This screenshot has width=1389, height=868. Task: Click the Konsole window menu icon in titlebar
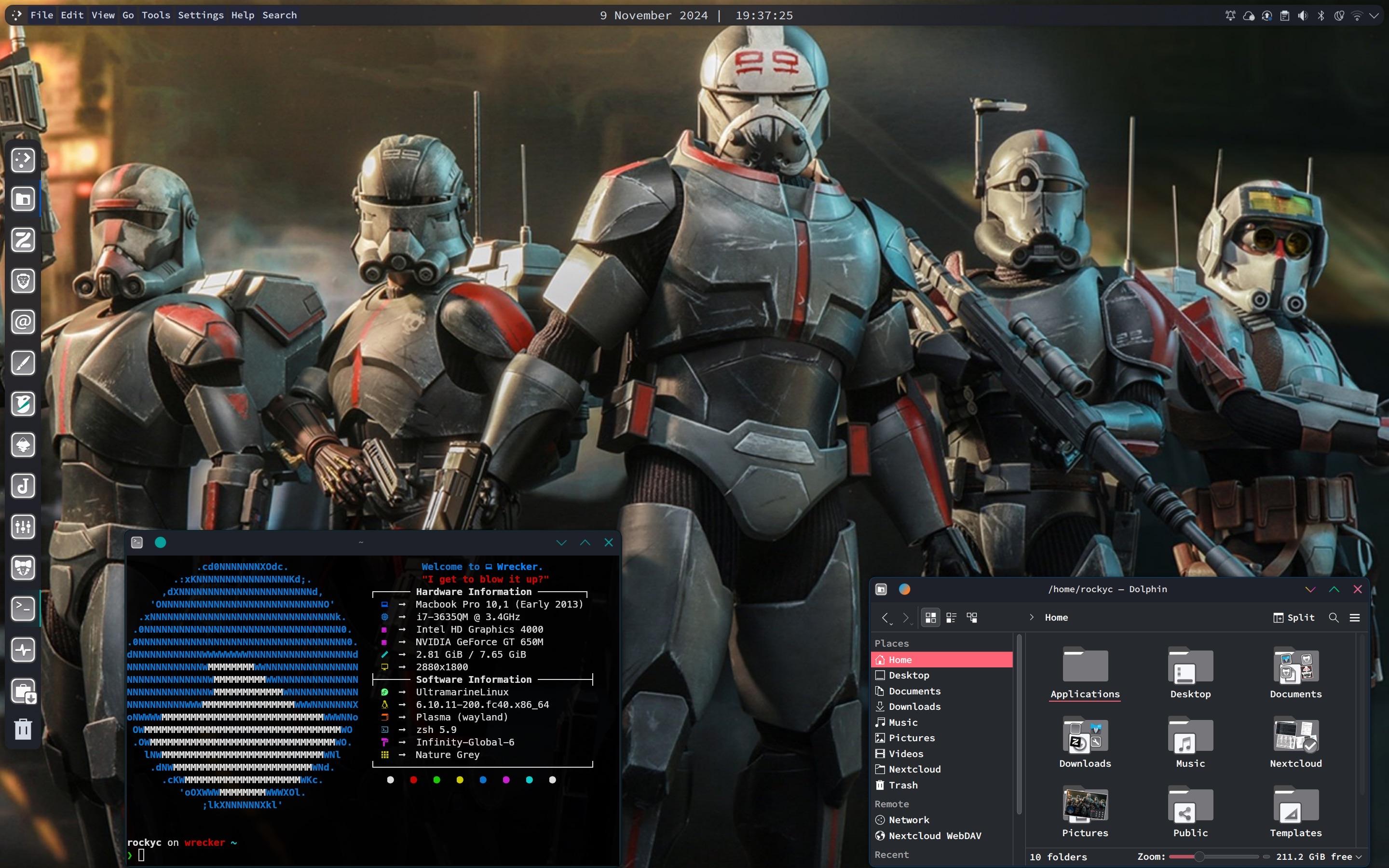pyautogui.click(x=136, y=542)
